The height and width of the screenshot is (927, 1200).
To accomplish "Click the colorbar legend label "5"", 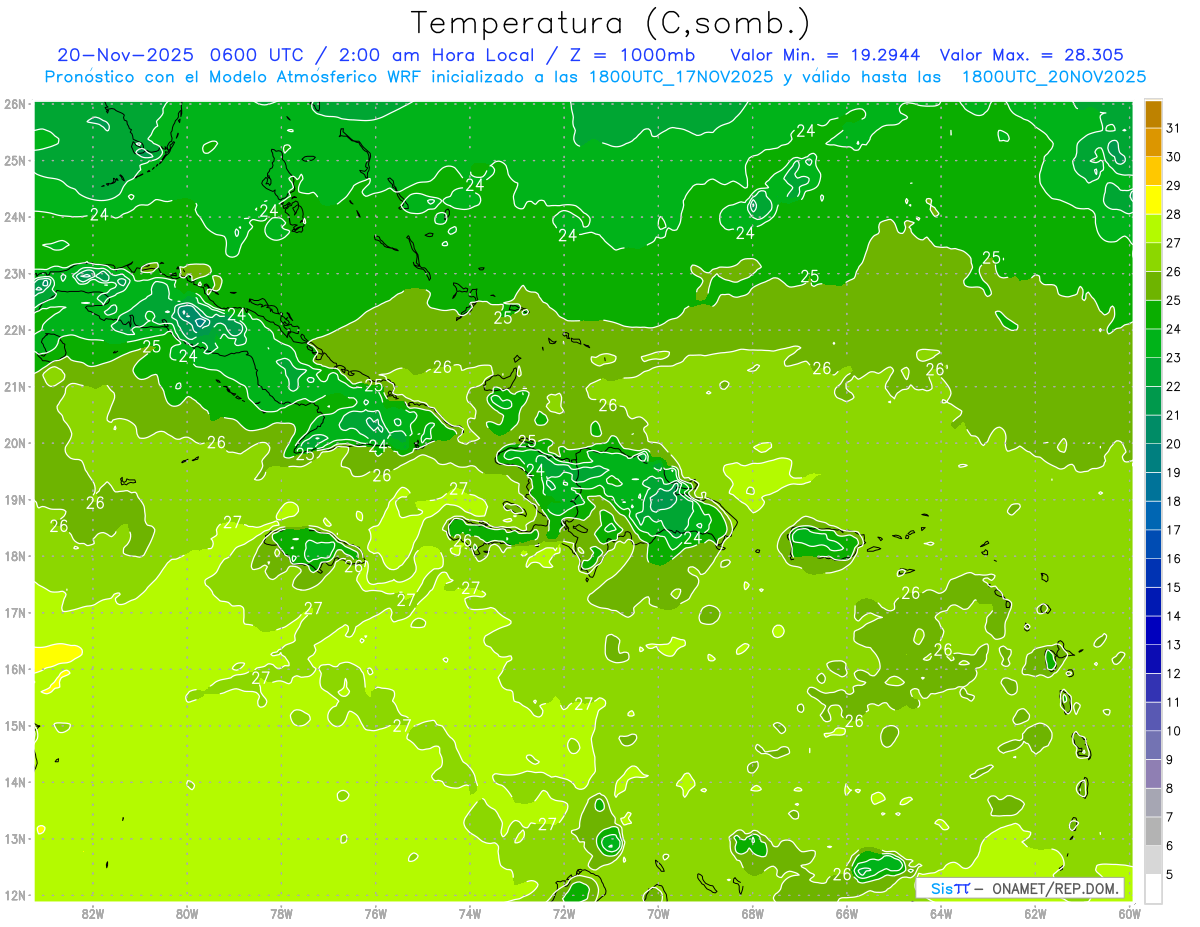I will [x=1171, y=875].
